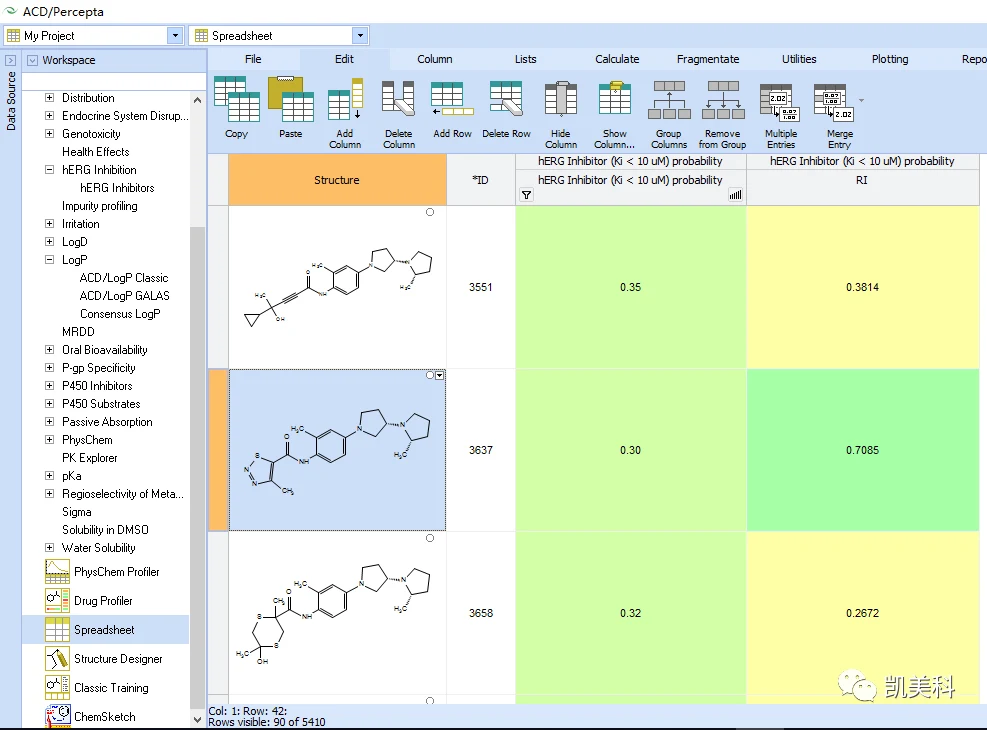Click the histogram icon in hERG probability header
This screenshot has width=987, height=730.
click(735, 195)
